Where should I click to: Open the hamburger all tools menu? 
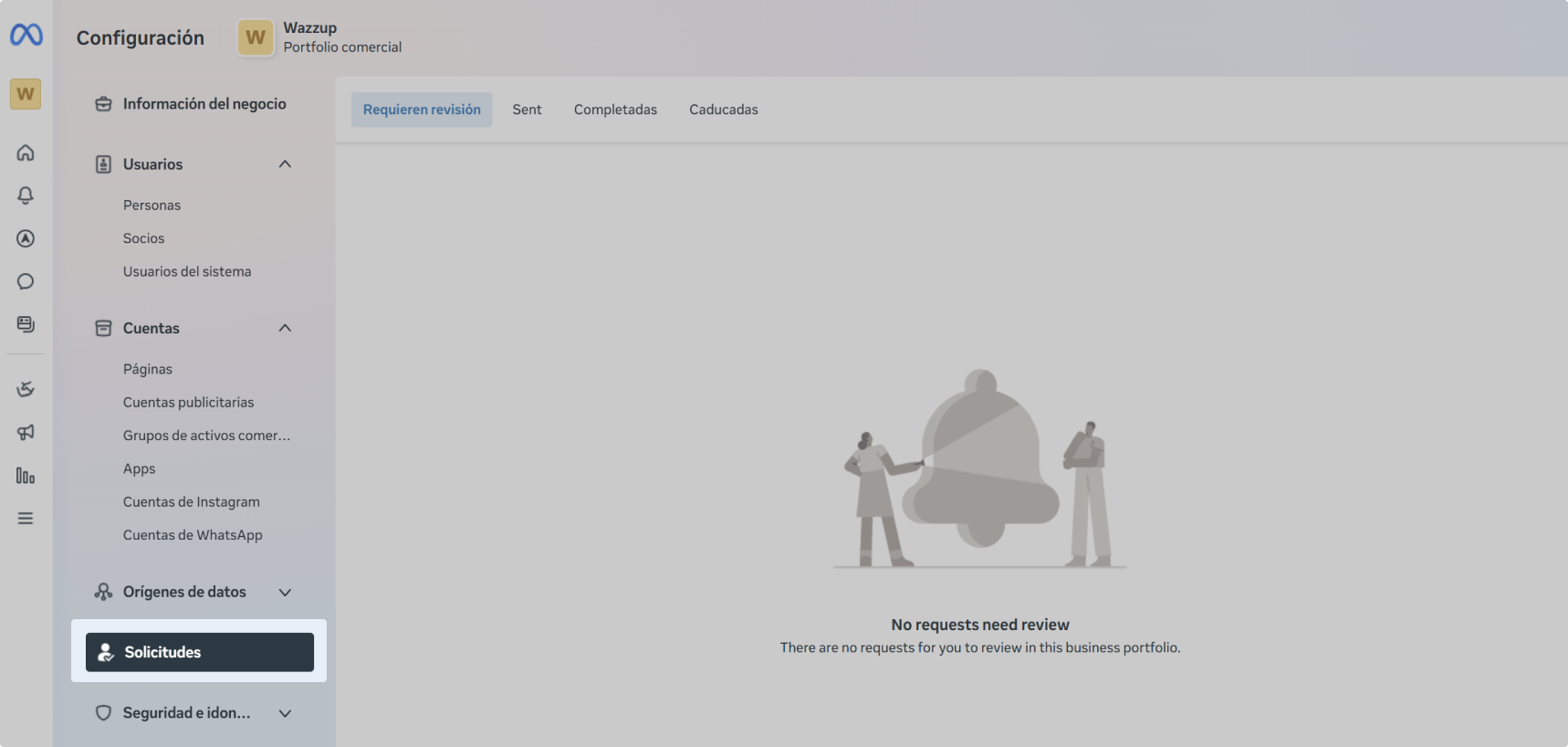click(x=26, y=519)
